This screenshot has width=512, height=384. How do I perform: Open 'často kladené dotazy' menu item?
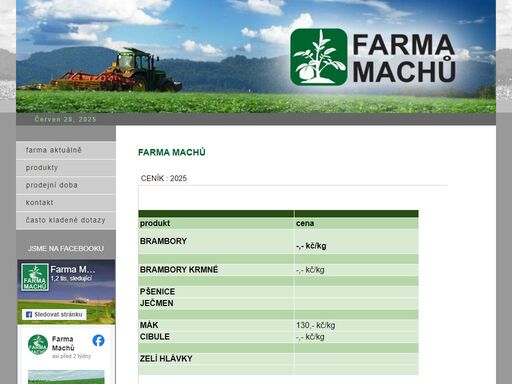click(66, 220)
